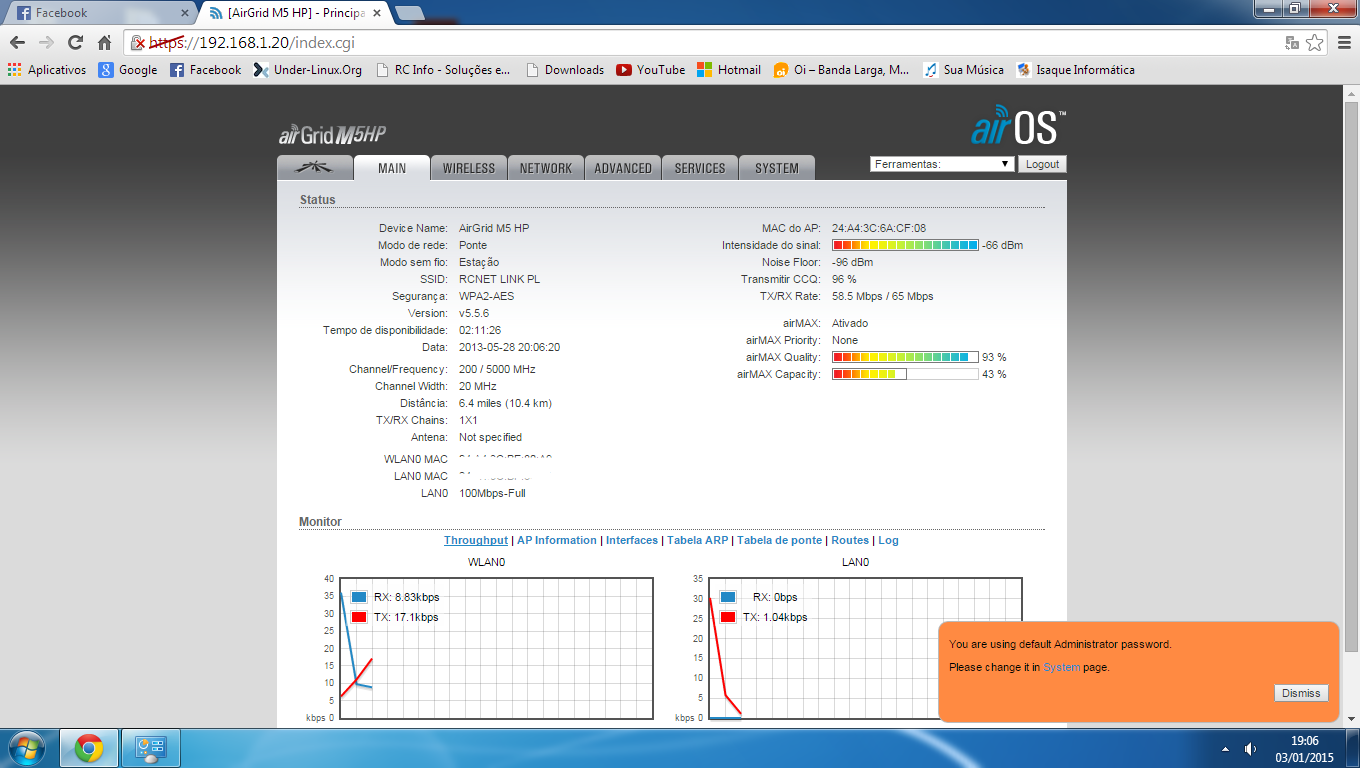Image resolution: width=1360 pixels, height=768 pixels.
Task: Click the address bar URL
Action: pos(252,43)
